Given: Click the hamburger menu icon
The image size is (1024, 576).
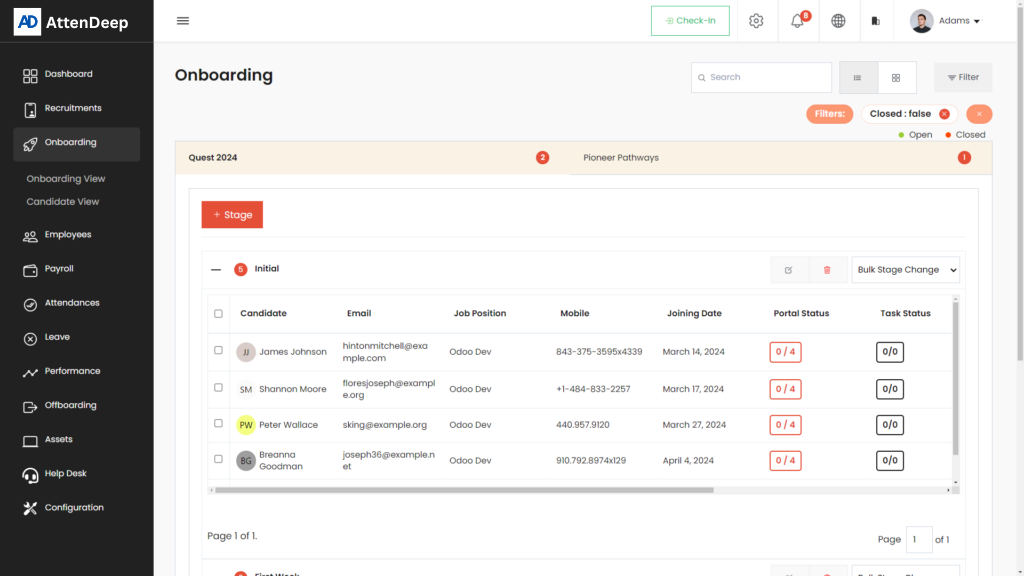Looking at the screenshot, I should coord(183,21).
